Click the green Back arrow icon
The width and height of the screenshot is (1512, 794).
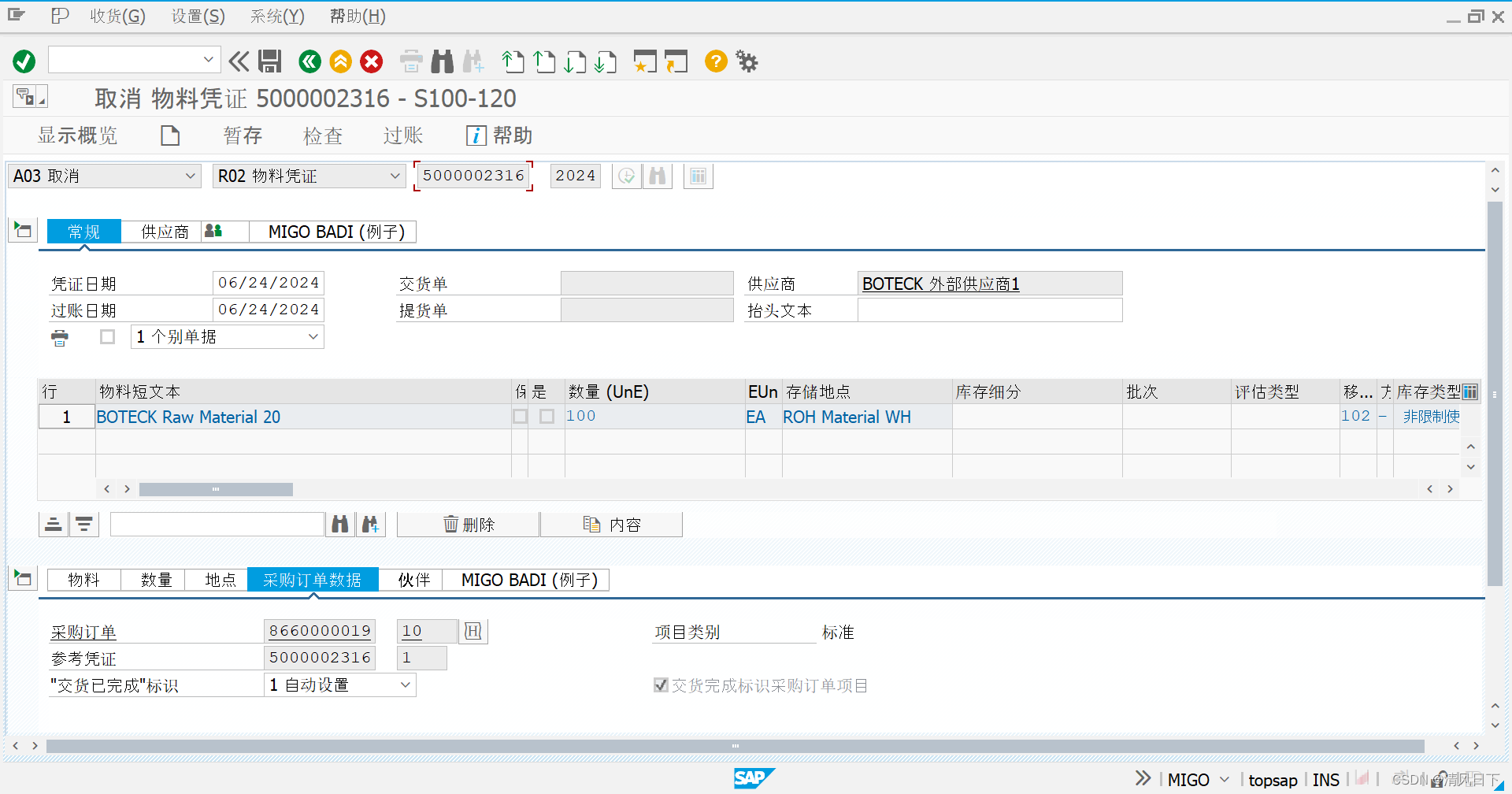[x=310, y=61]
